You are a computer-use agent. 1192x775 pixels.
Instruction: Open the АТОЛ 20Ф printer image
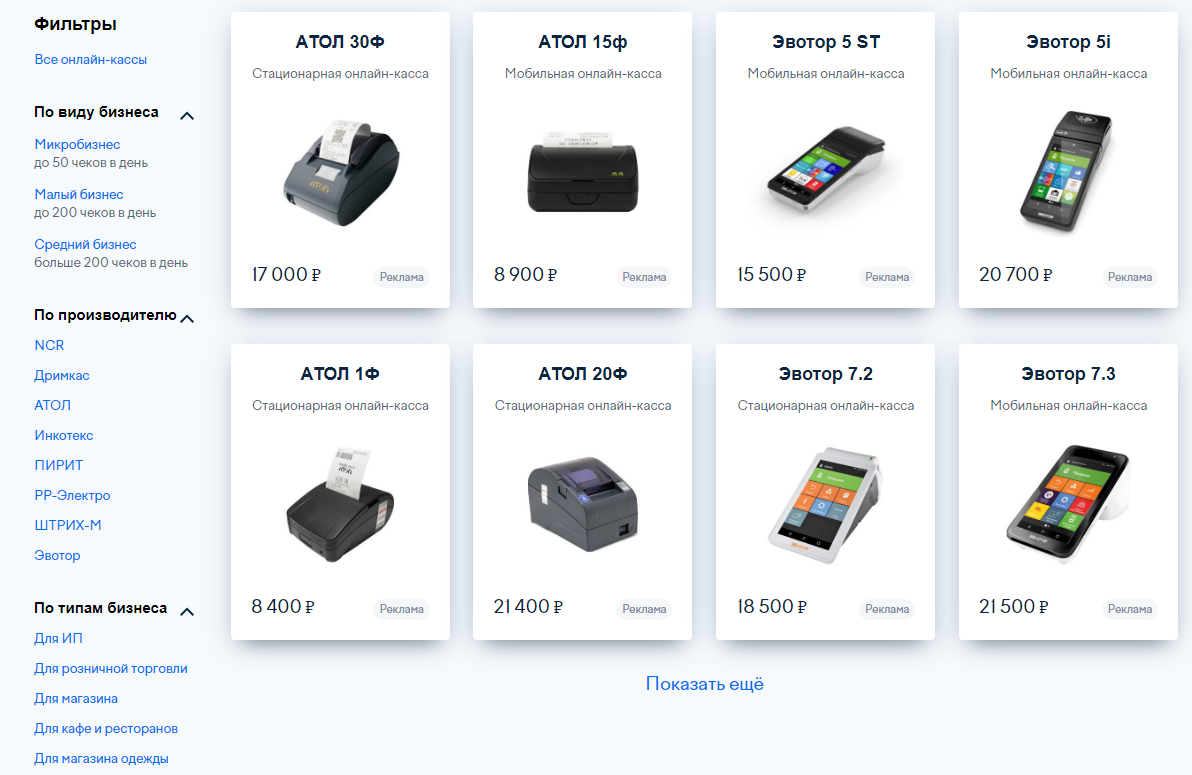point(582,503)
